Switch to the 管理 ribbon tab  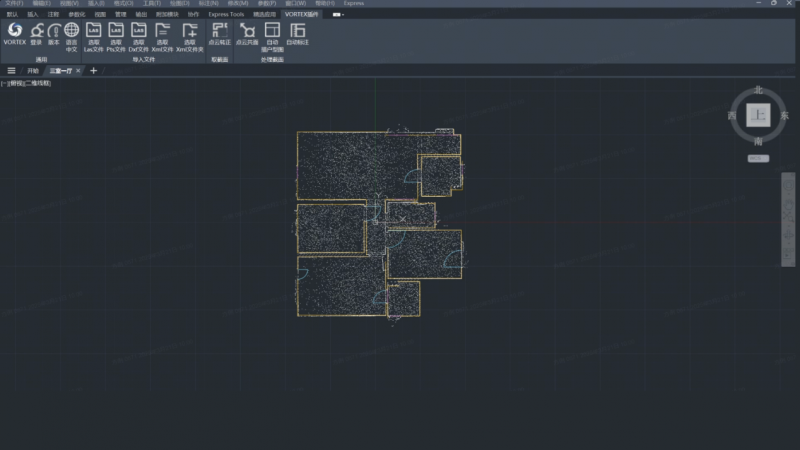[120, 14]
